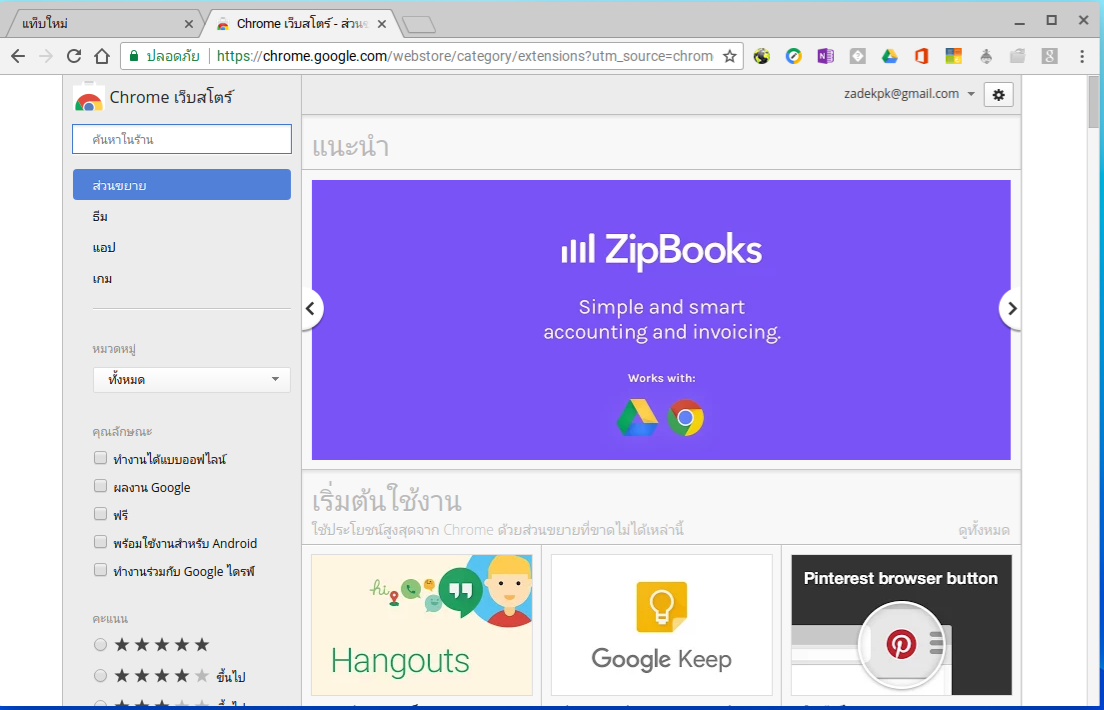
Task: Show next featured banner slide
Action: click(1010, 309)
